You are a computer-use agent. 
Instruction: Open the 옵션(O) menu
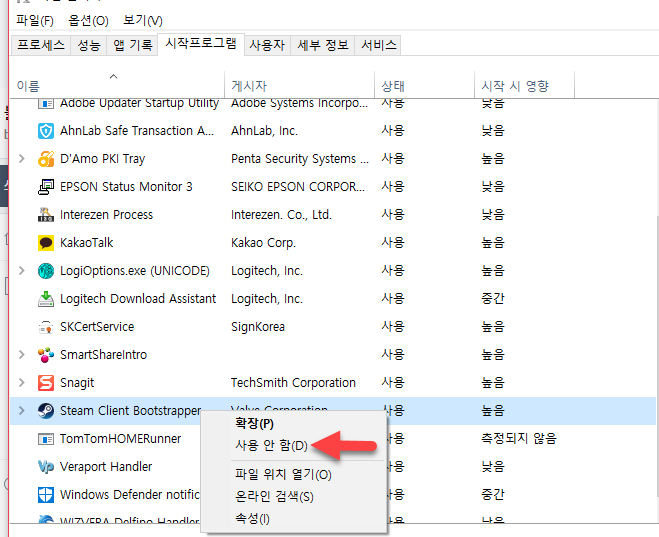pyautogui.click(x=88, y=20)
